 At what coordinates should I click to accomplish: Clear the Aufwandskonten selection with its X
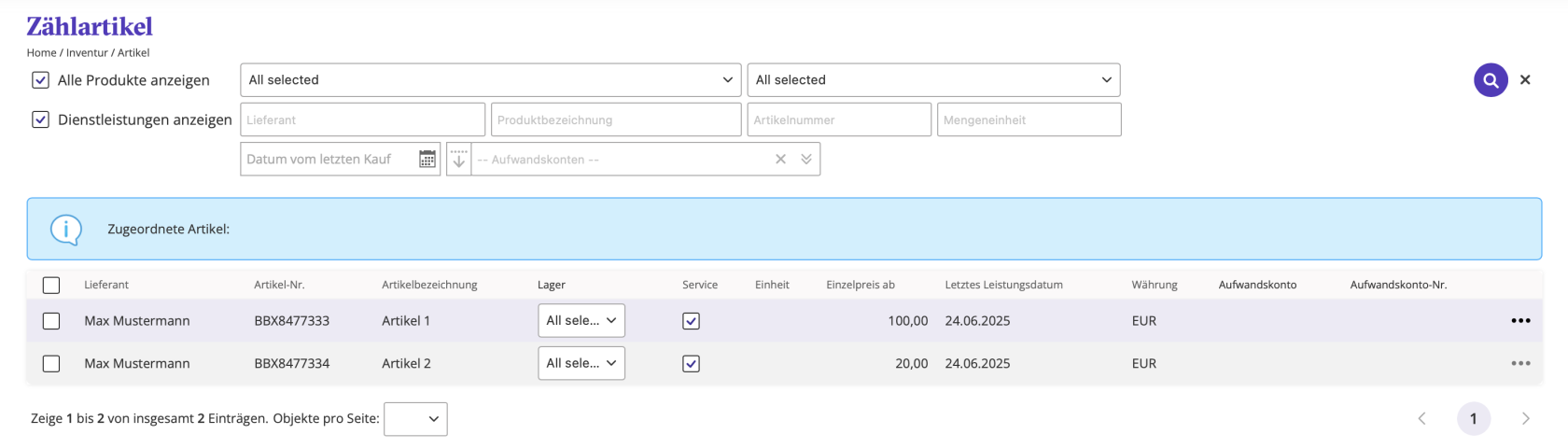coord(780,160)
